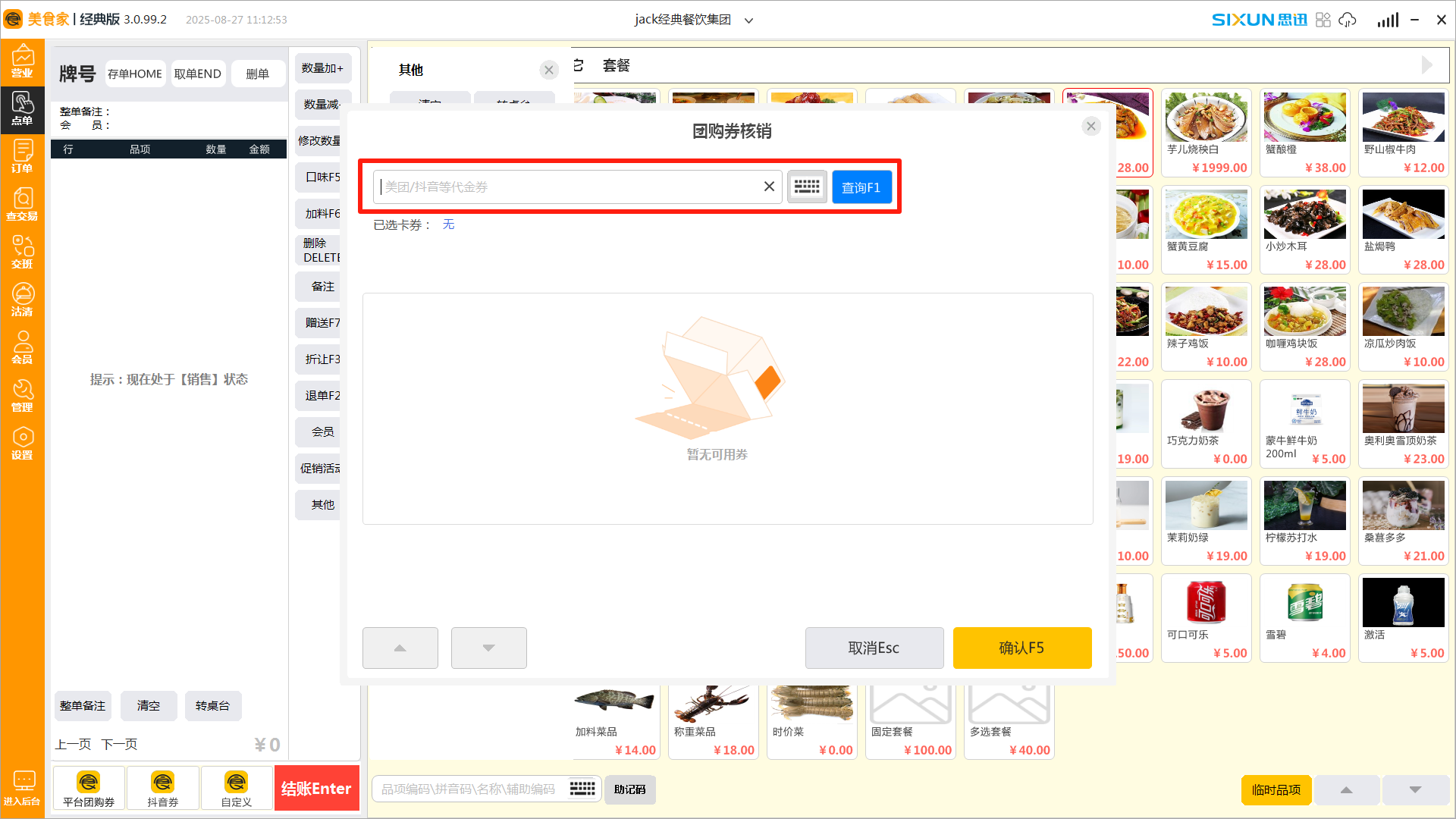Open the 交班 shift handover icon
The height and width of the screenshot is (819, 1456).
pos(22,253)
